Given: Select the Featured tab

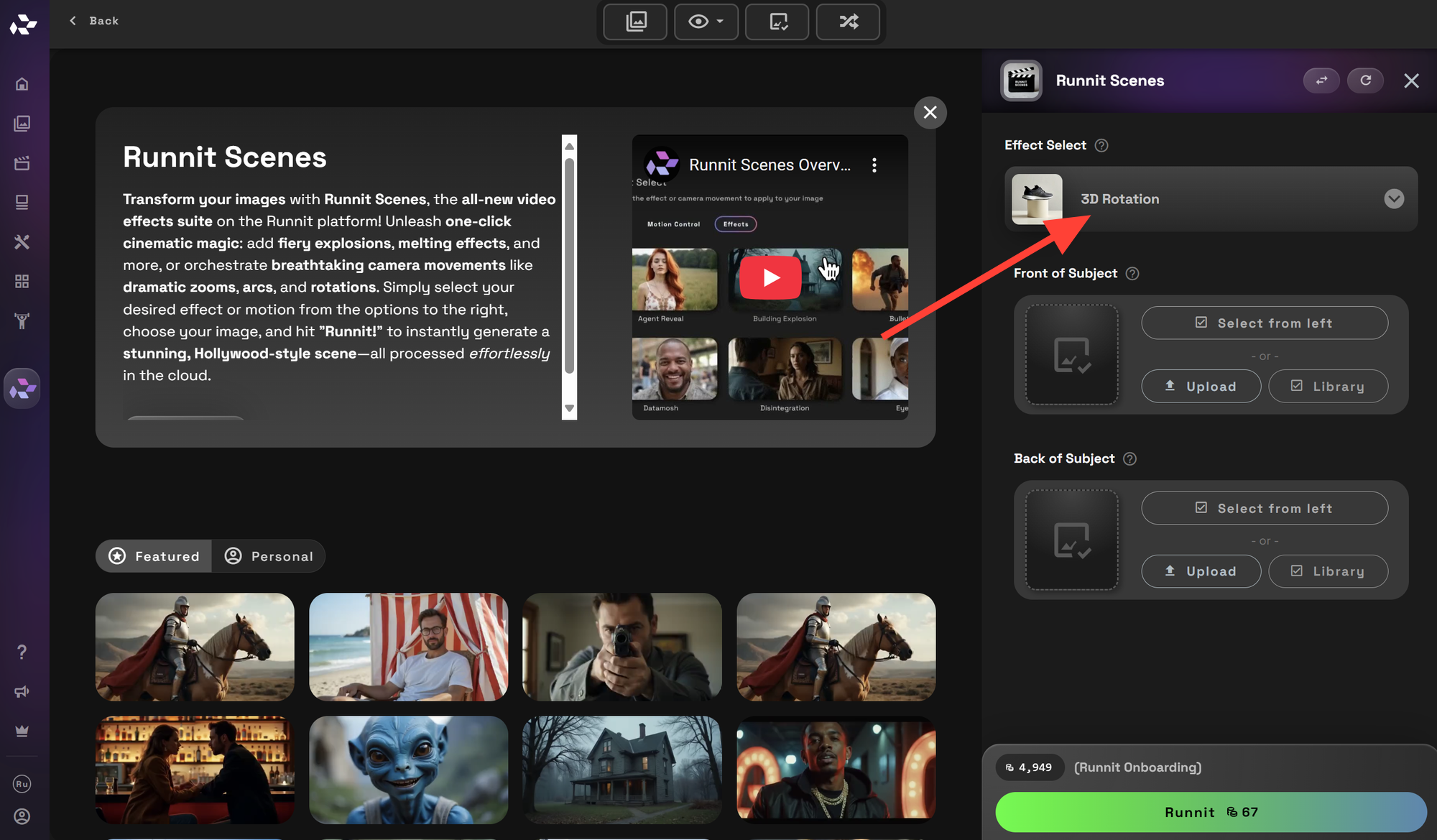Looking at the screenshot, I should tap(153, 555).
